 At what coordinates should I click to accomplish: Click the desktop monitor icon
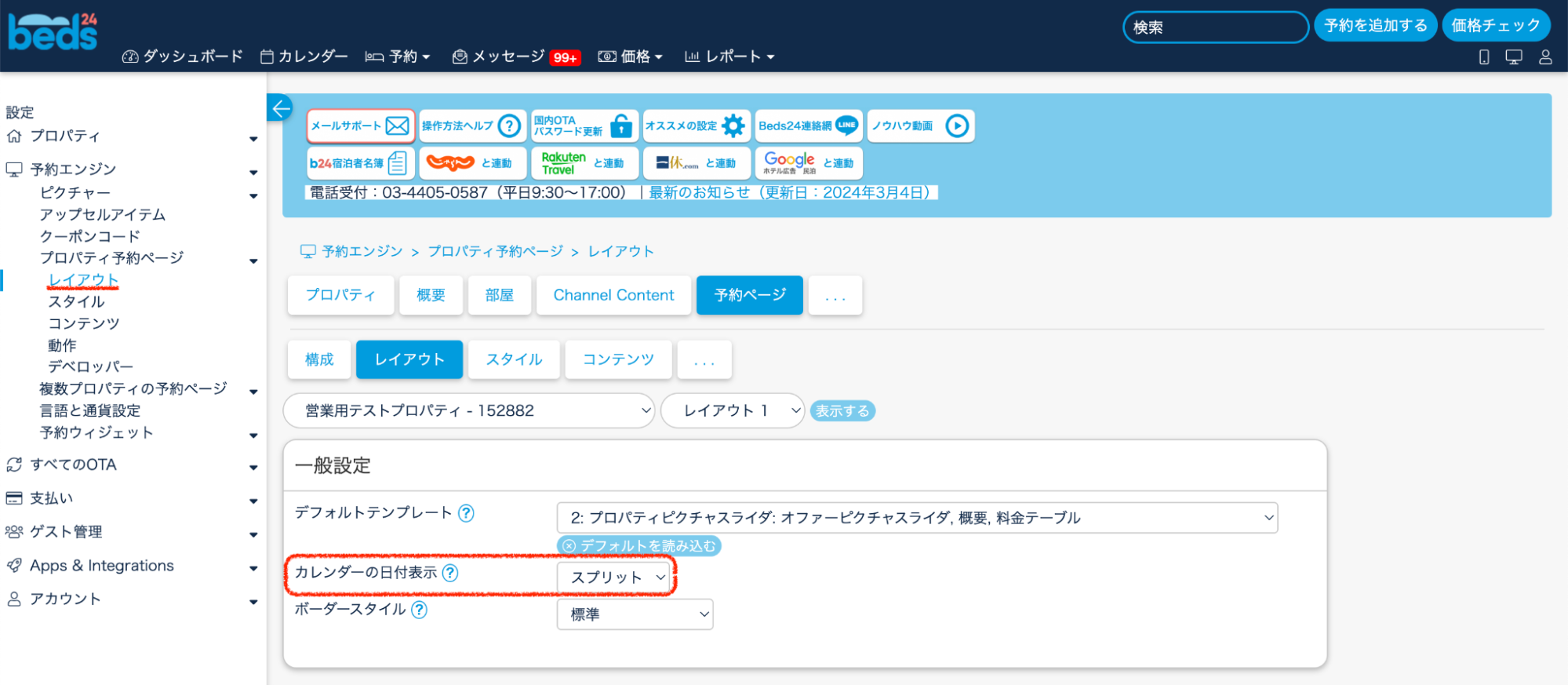(x=1514, y=57)
